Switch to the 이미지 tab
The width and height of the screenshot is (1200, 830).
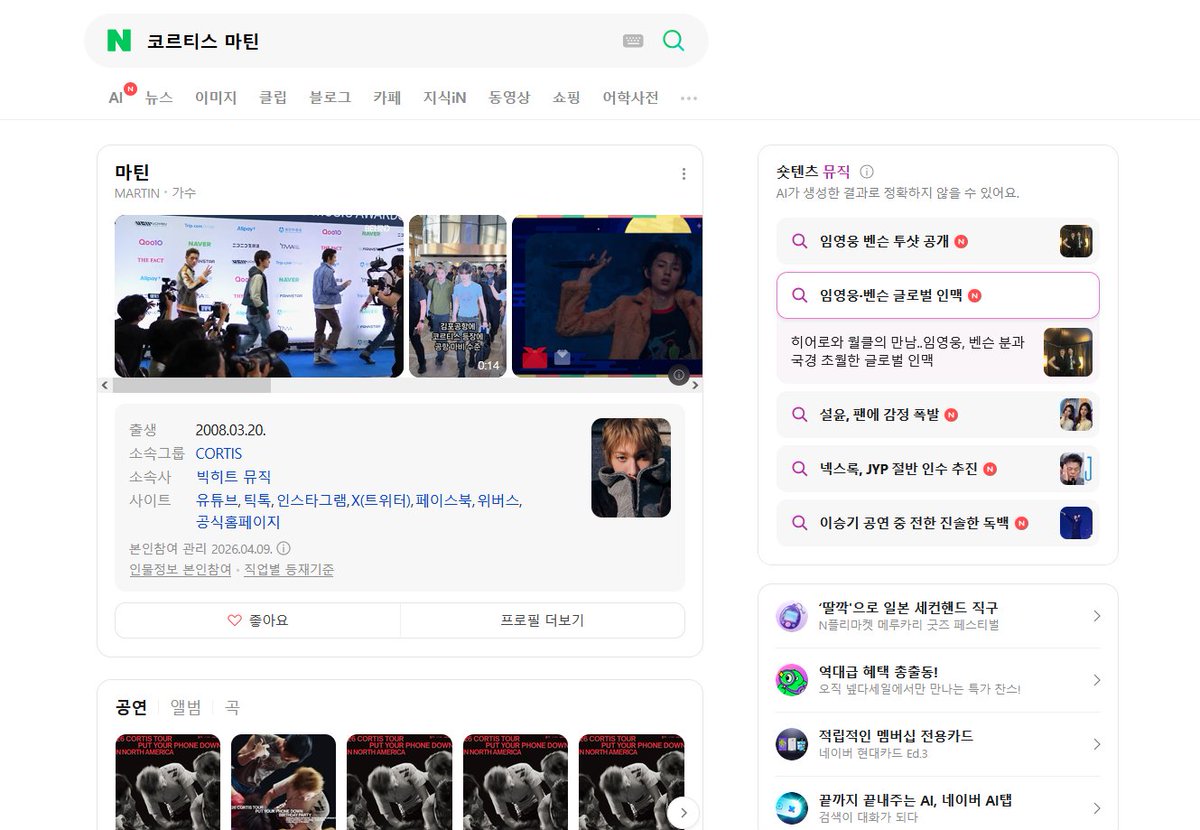[216, 98]
